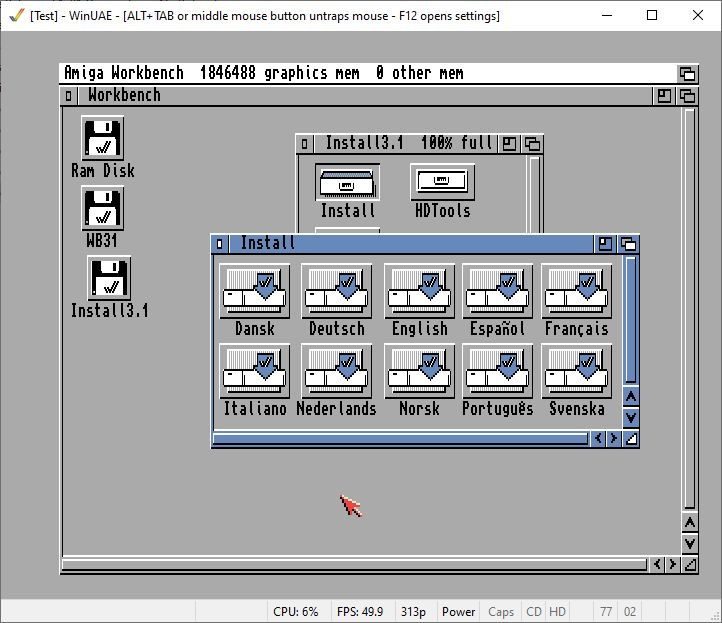Click the Amiga Workbench screen title bar
Screen dimensions: 722x623
coord(368,73)
